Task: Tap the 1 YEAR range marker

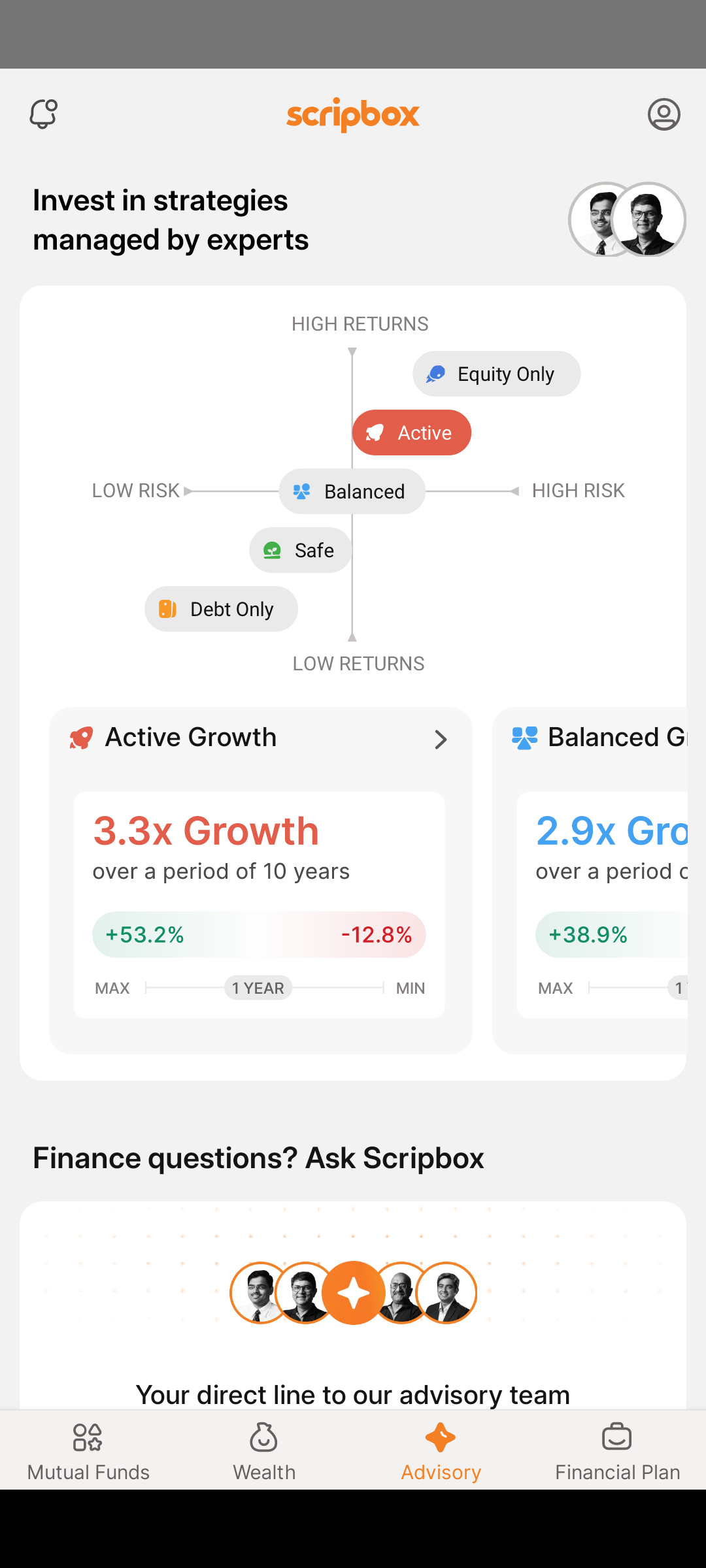Action: coord(258,988)
